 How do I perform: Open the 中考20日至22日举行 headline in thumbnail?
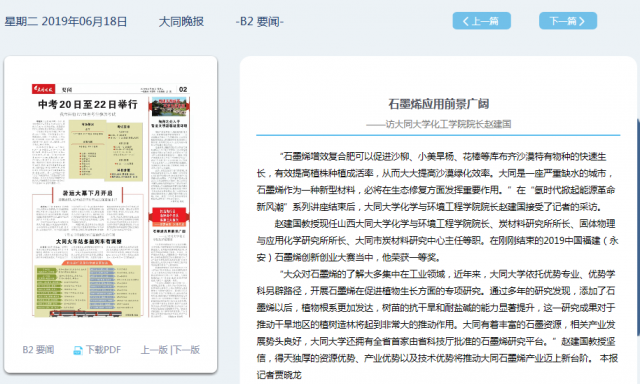(88, 104)
